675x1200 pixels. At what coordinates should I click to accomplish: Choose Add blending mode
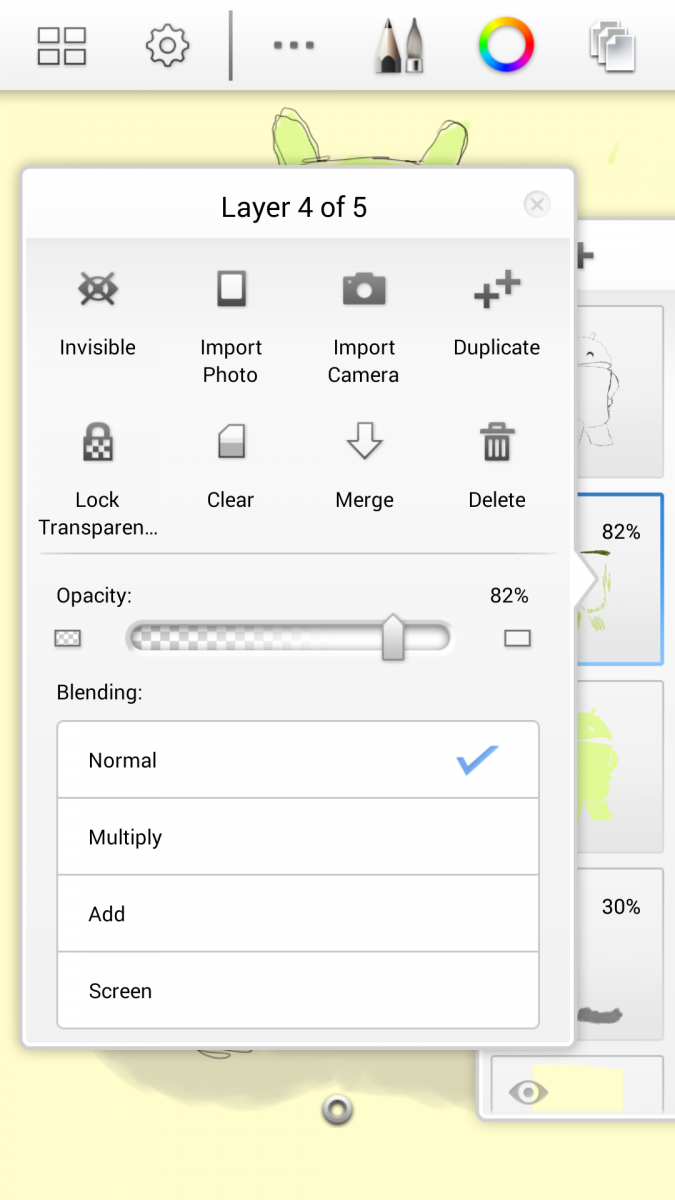pyautogui.click(x=298, y=914)
